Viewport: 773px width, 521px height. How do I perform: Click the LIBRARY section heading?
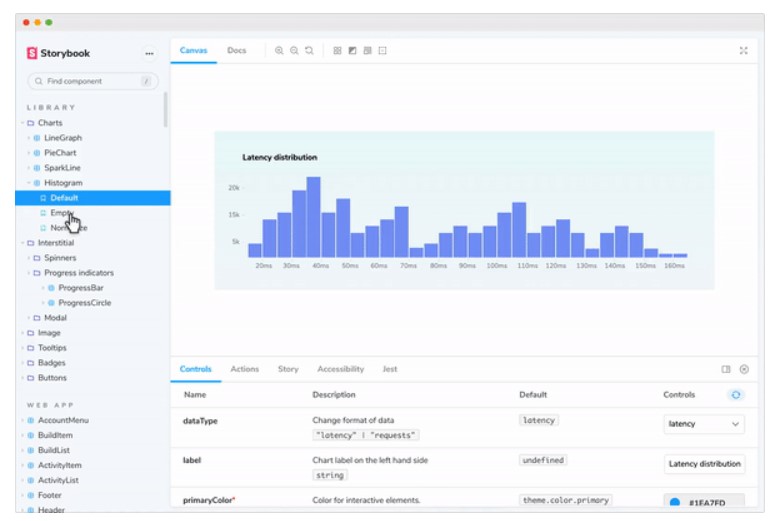coord(51,107)
